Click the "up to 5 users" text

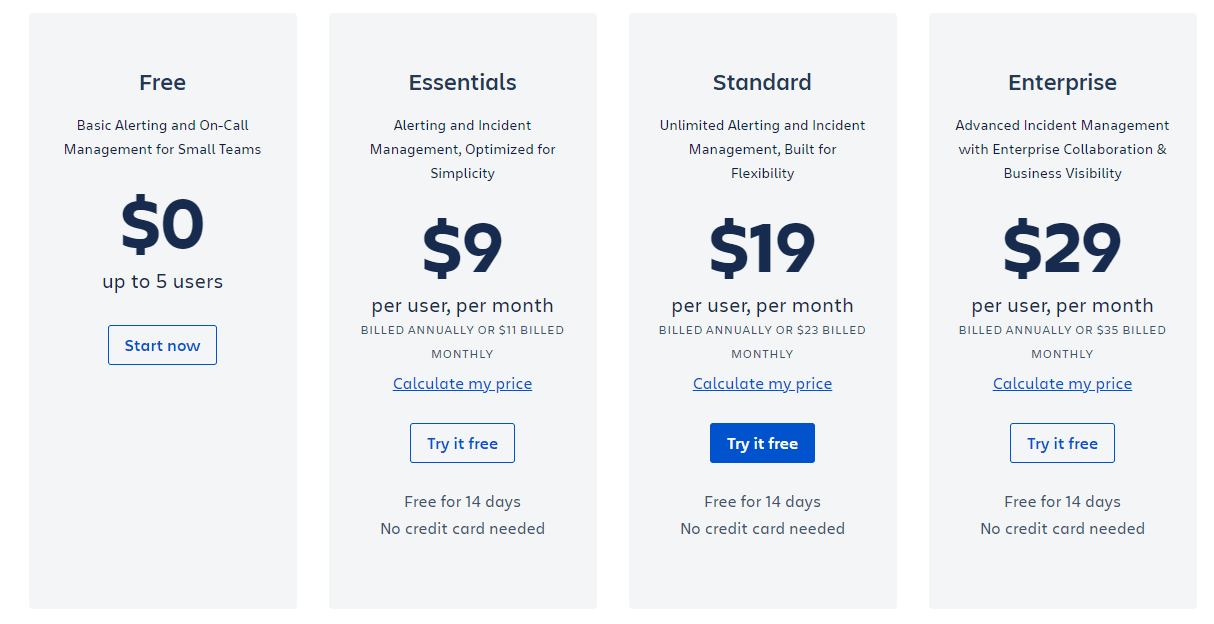click(162, 282)
